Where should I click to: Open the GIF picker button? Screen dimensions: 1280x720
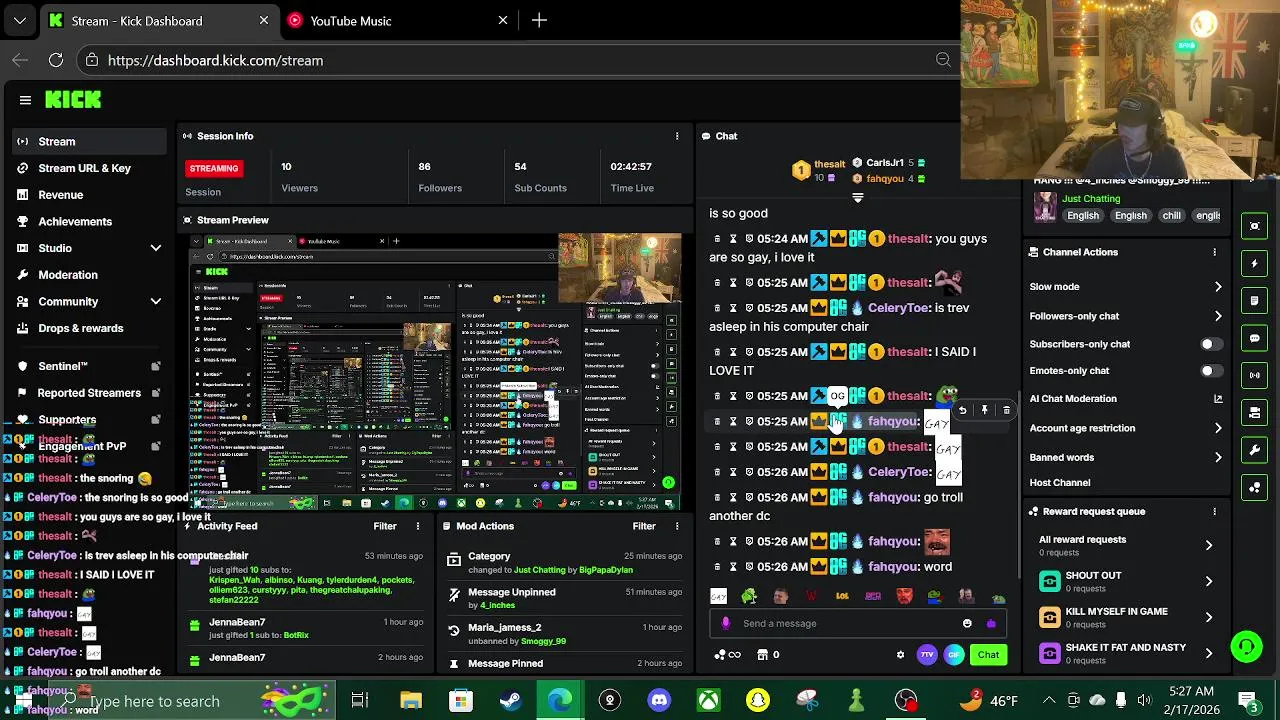(953, 655)
